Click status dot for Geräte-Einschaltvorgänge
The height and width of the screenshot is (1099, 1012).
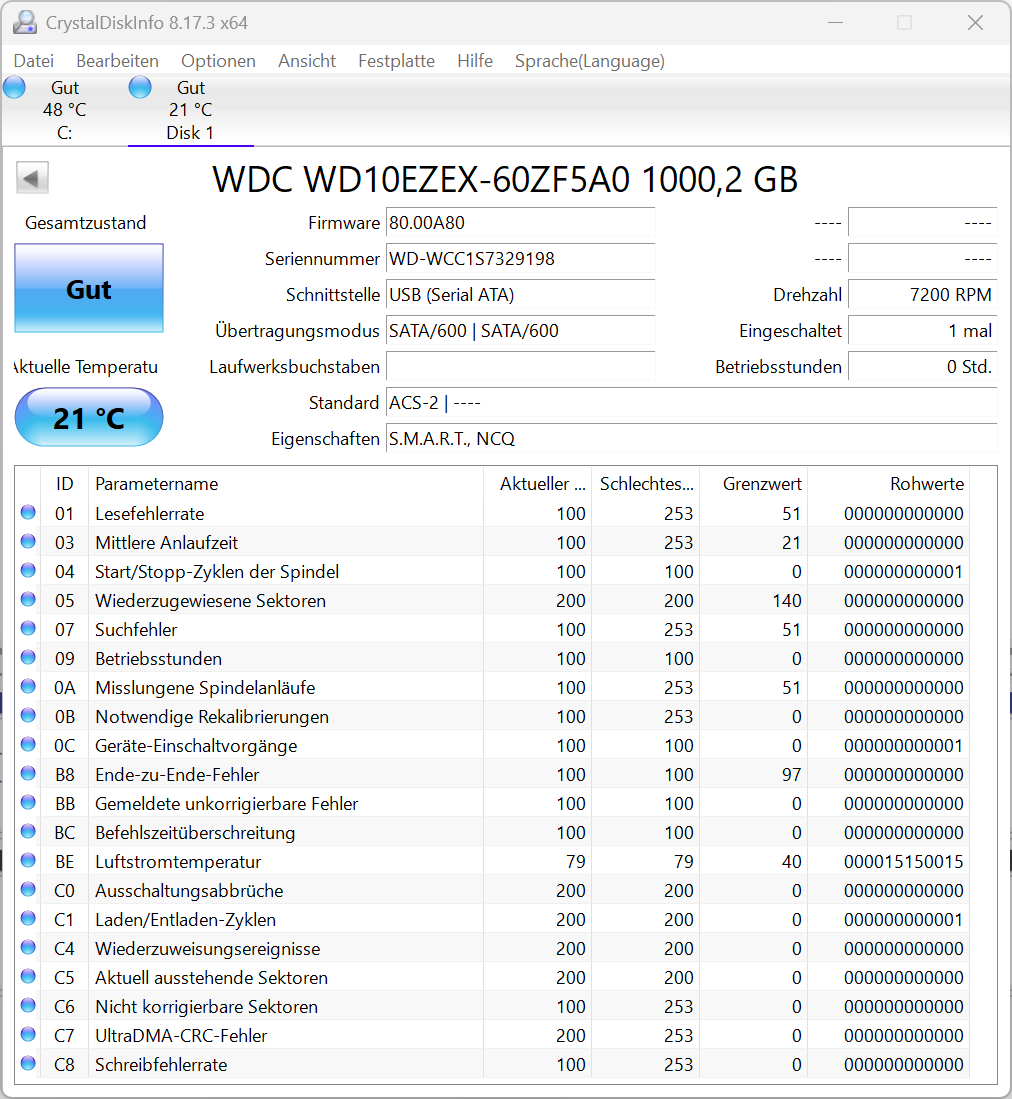coord(28,744)
